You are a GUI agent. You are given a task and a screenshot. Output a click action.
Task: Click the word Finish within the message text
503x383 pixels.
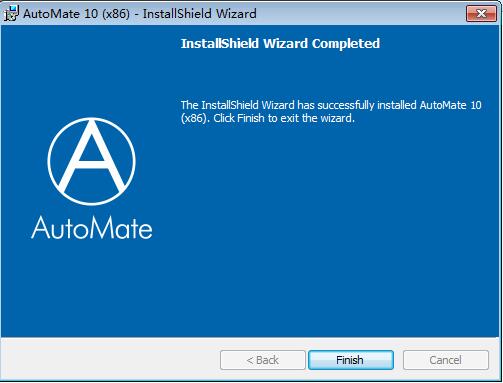pos(250,118)
